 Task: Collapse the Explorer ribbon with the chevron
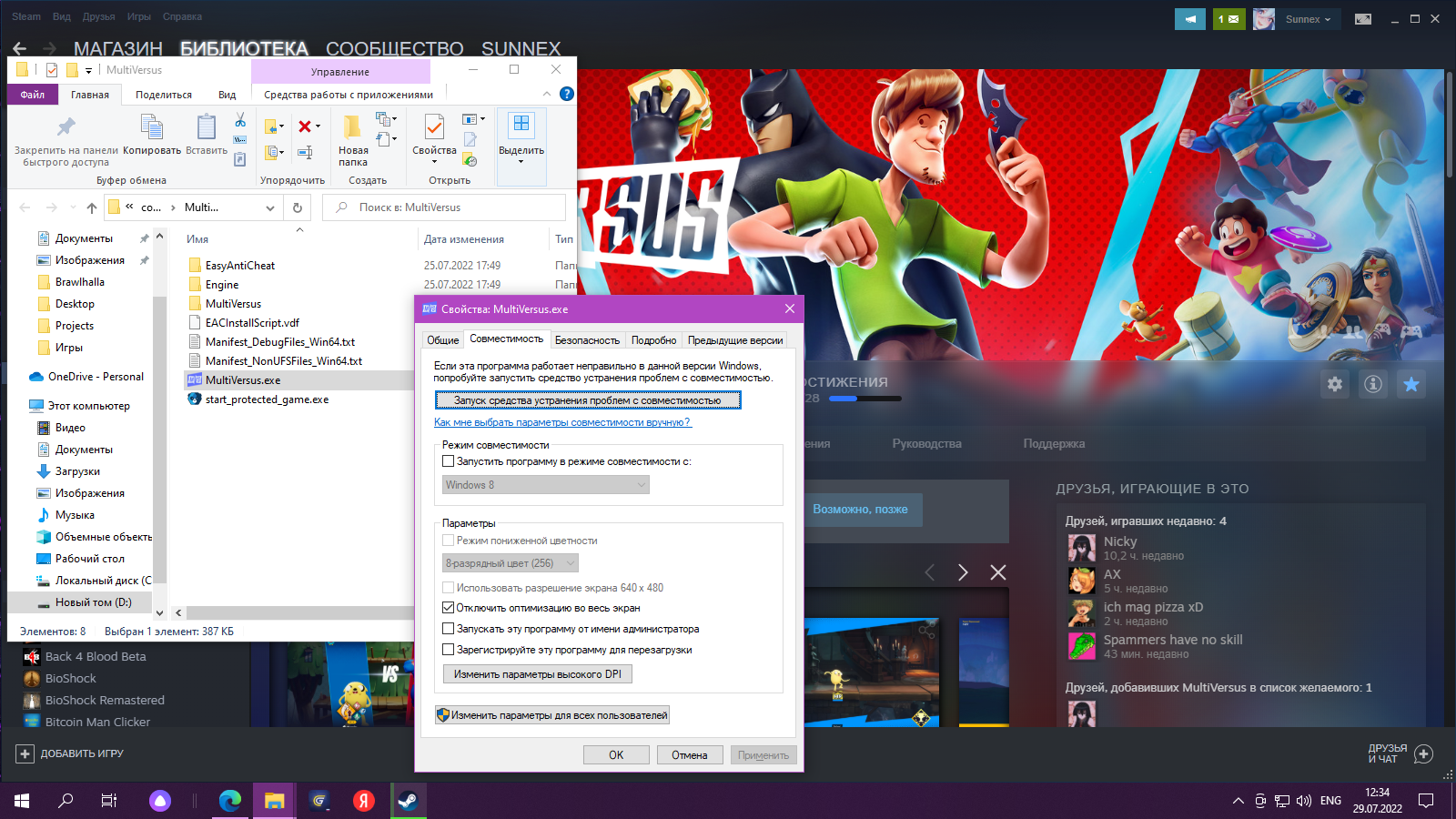[x=547, y=94]
